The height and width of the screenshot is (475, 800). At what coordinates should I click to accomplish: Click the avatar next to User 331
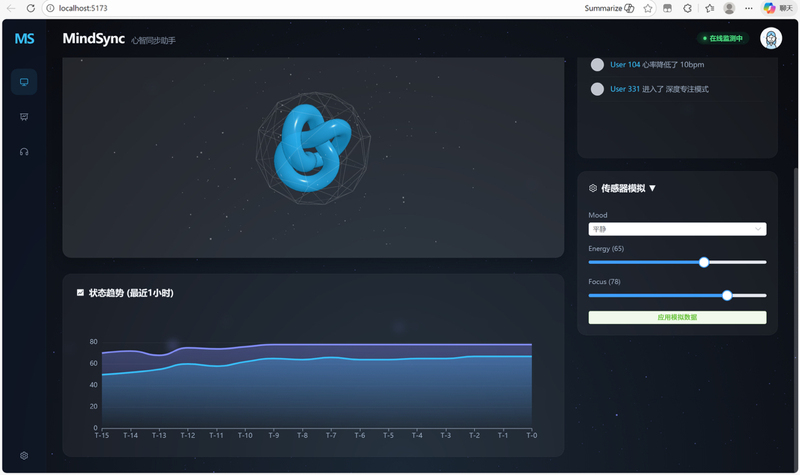click(597, 89)
